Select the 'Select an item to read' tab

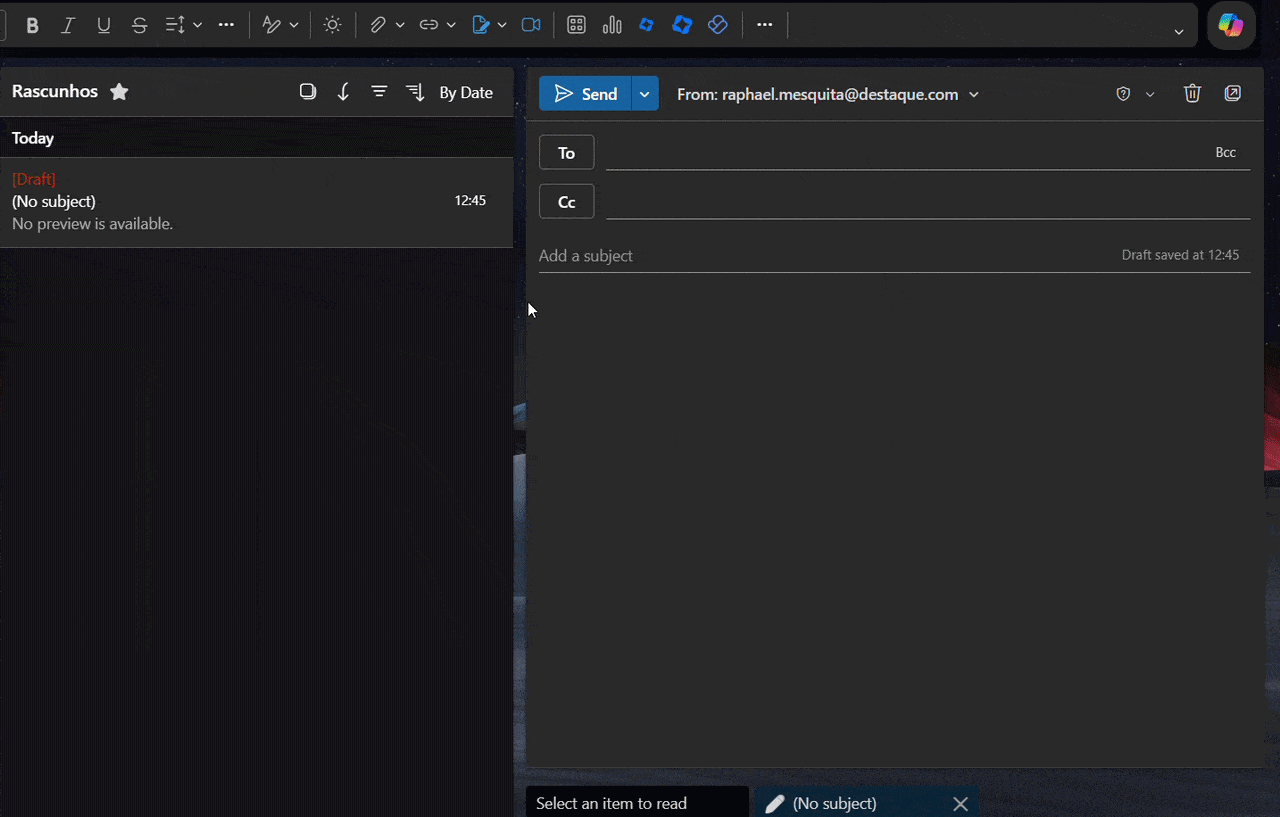point(611,803)
